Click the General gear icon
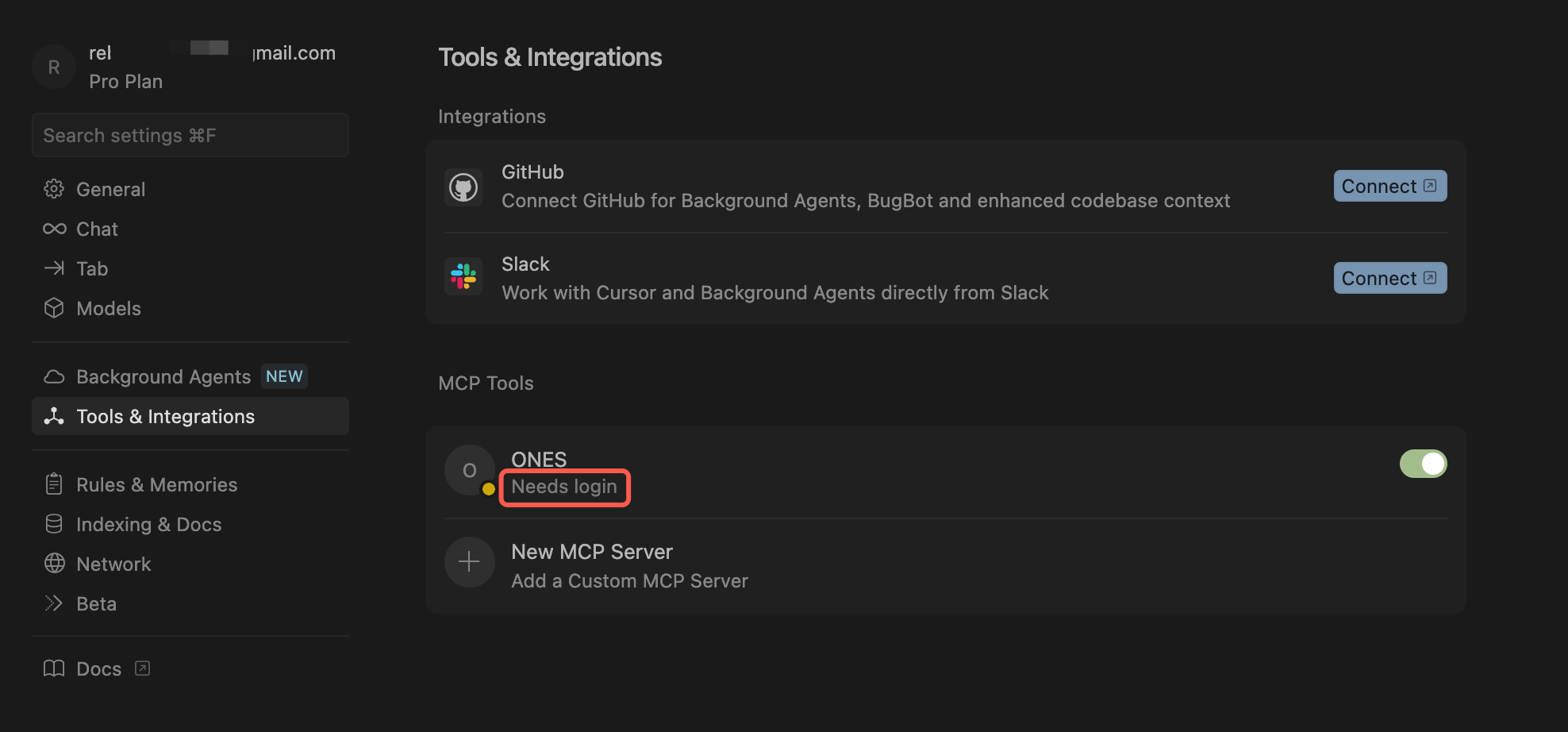 [54, 189]
